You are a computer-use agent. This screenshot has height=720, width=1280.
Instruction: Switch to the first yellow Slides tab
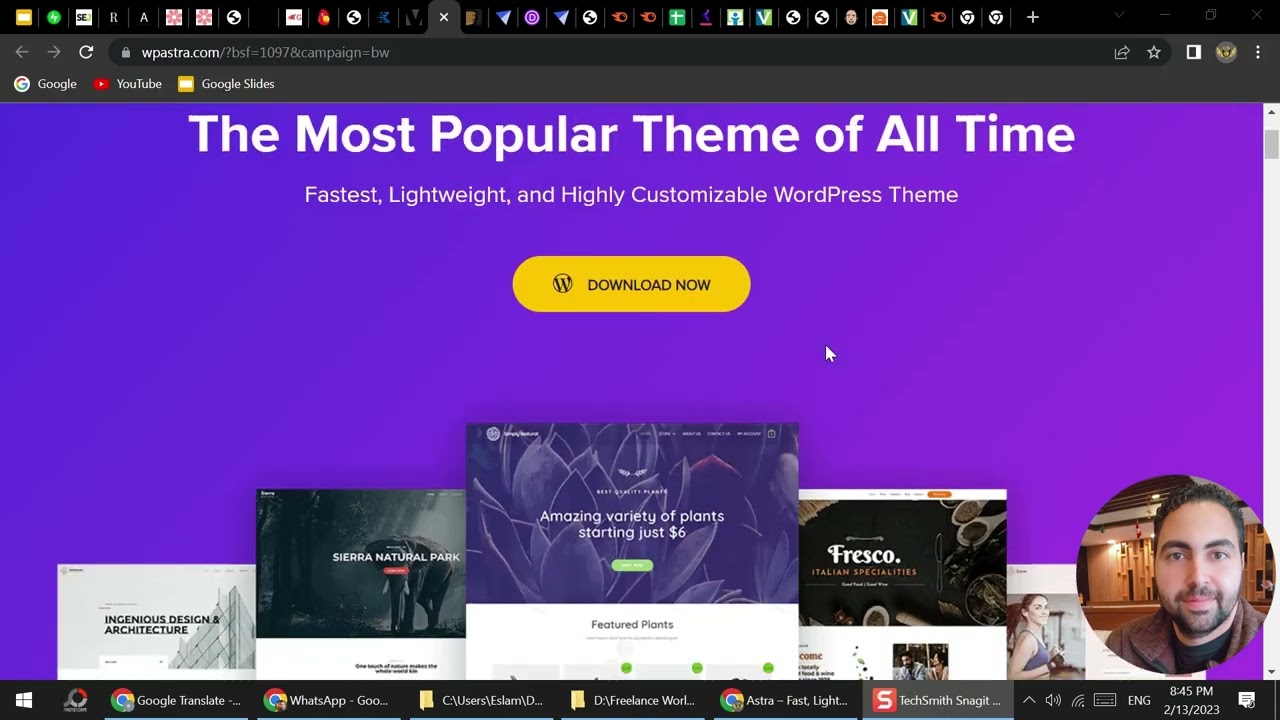(x=24, y=17)
